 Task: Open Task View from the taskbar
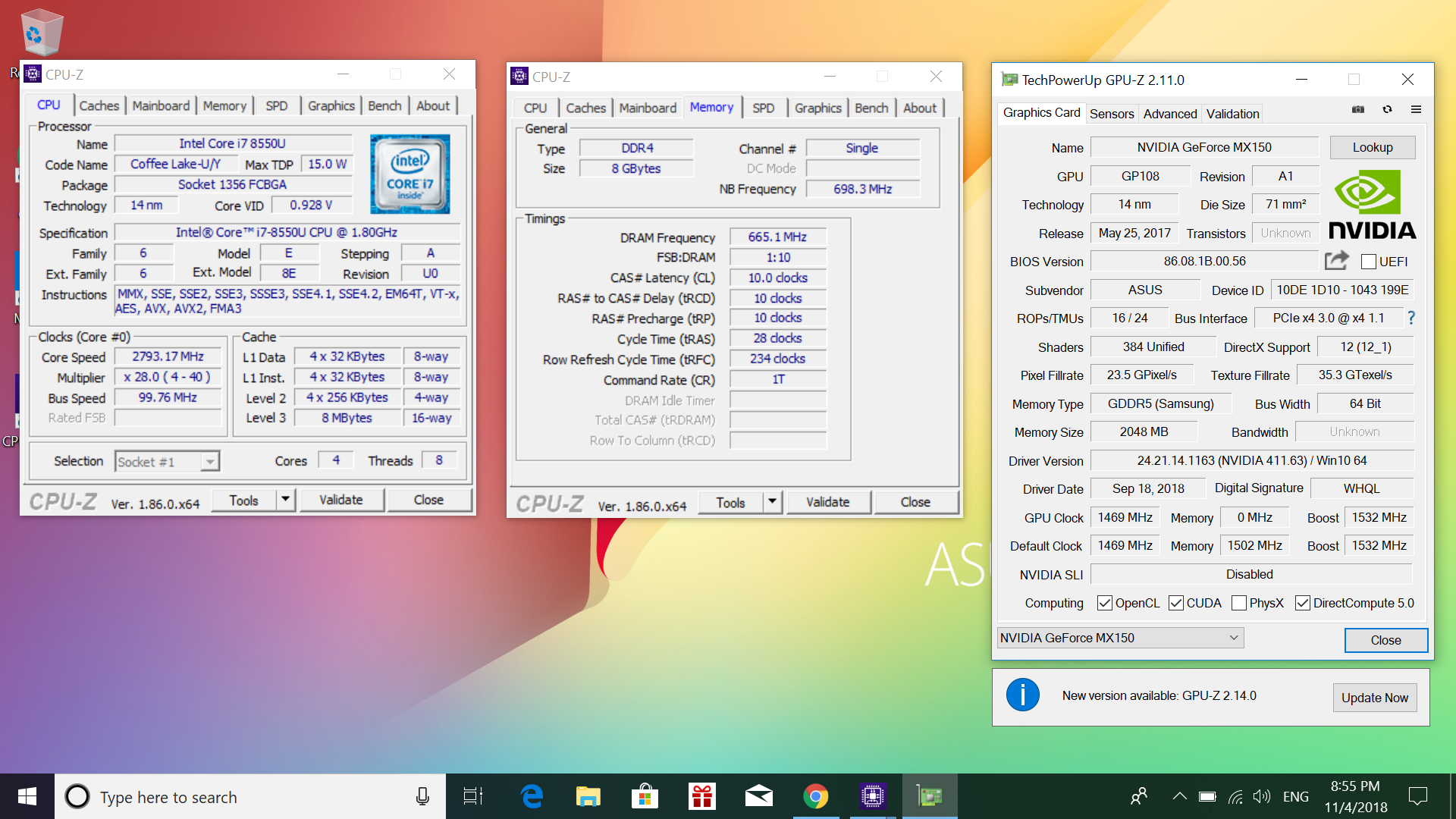(x=473, y=796)
